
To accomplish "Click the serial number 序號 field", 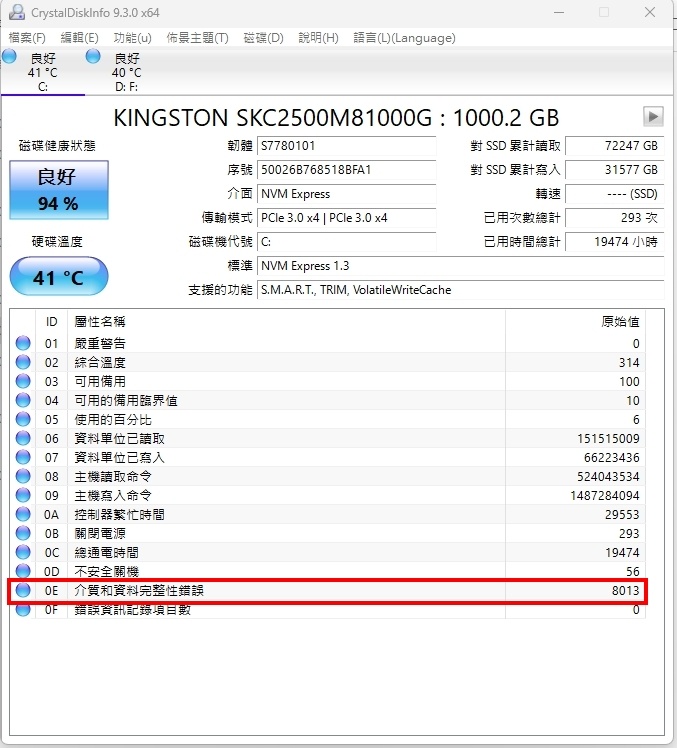I will [x=347, y=170].
